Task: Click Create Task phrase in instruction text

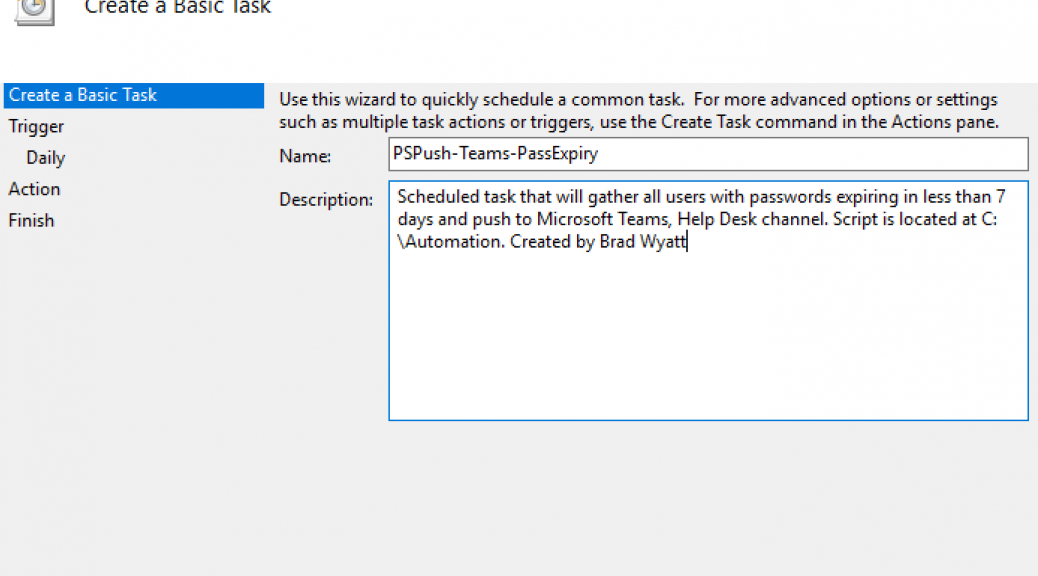Action: click(706, 122)
